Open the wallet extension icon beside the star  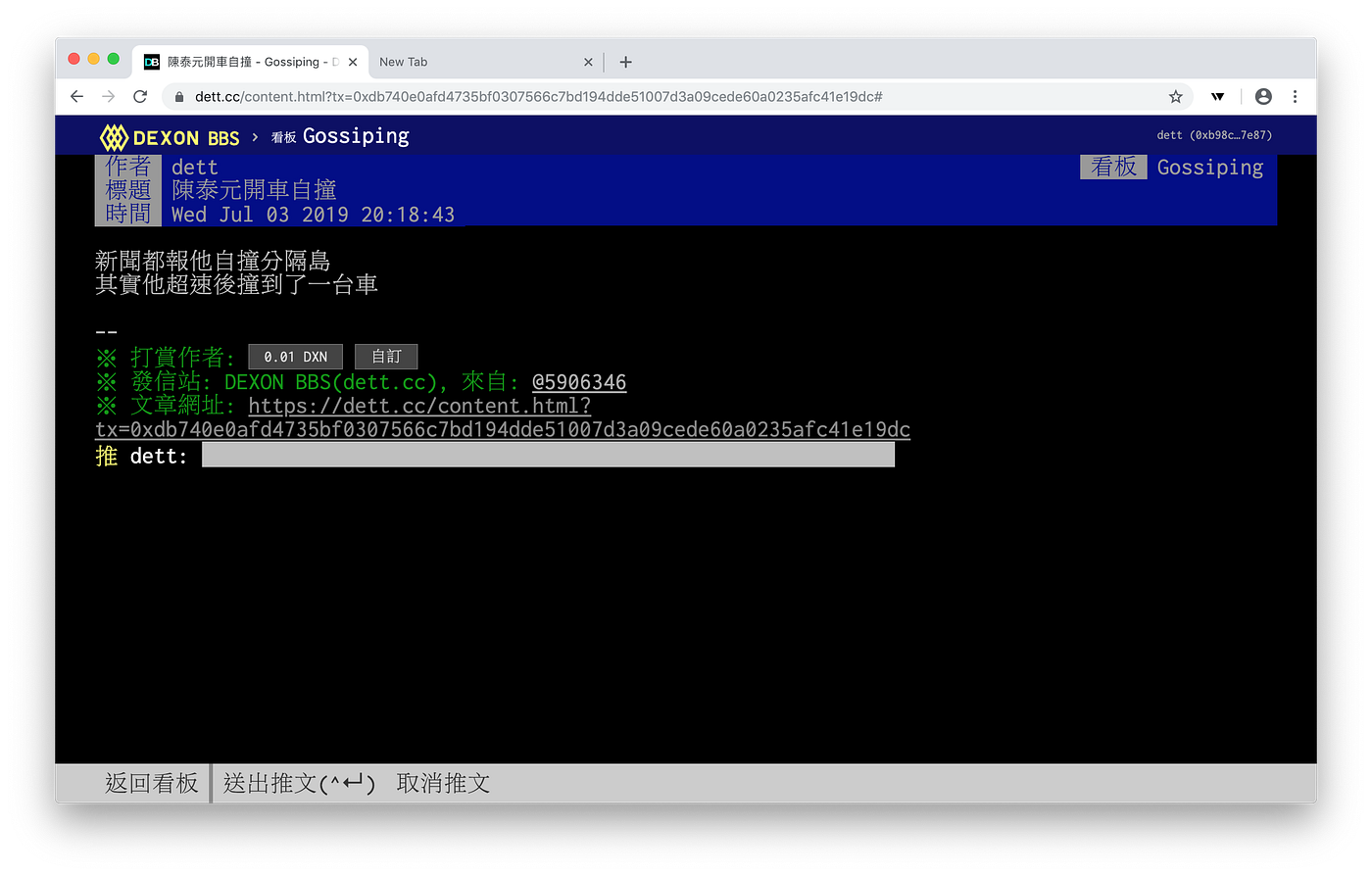click(x=1217, y=96)
